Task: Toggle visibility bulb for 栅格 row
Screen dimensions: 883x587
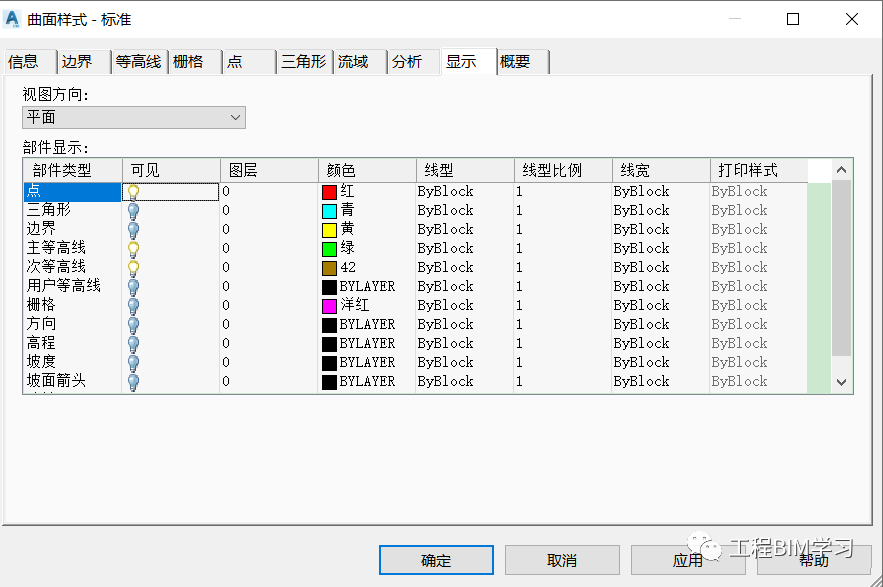Action: point(133,306)
